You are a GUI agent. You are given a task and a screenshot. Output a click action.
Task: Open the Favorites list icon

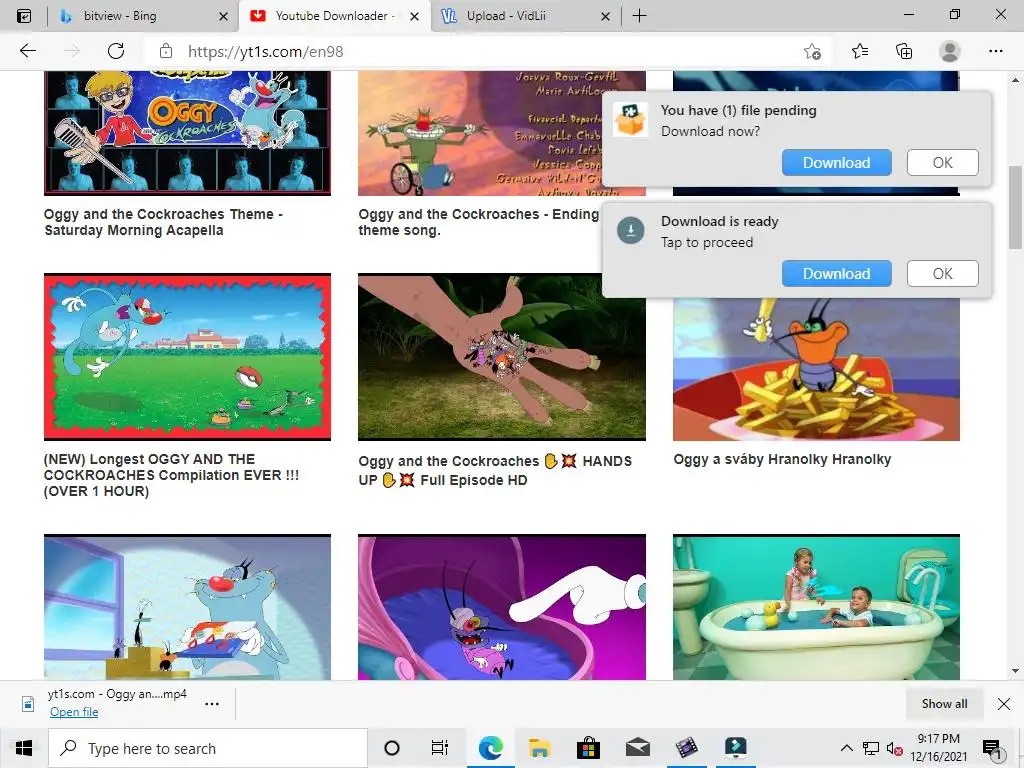coord(860,51)
